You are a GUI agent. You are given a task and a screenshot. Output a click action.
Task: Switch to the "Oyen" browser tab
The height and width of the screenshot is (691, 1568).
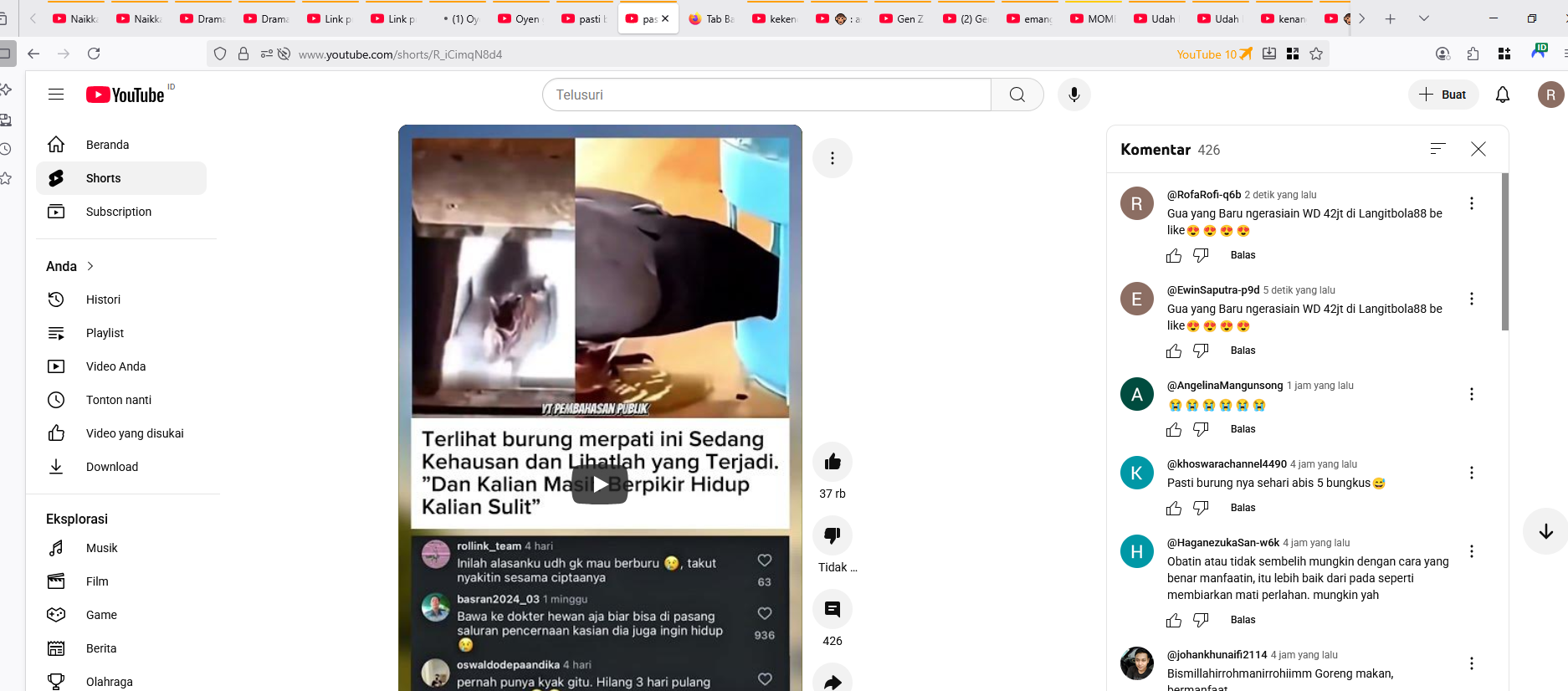coord(520,18)
